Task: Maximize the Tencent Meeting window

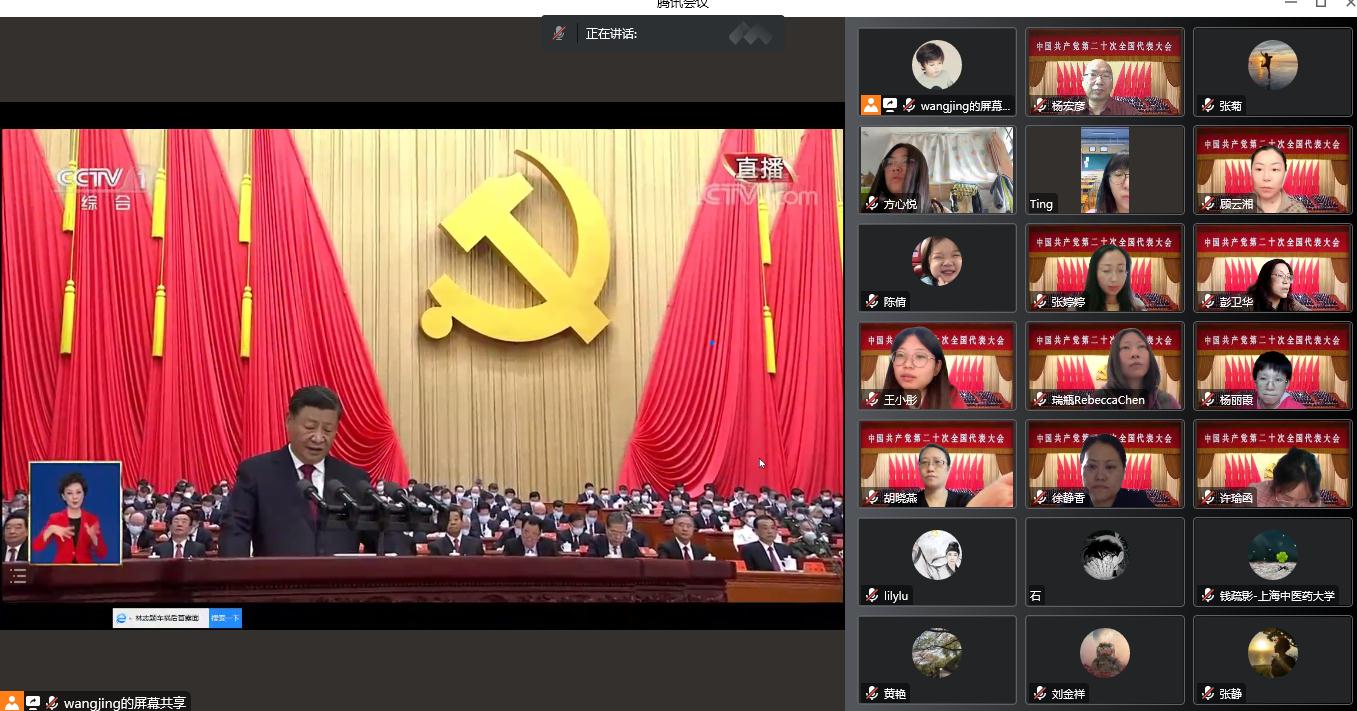Action: pyautogui.click(x=1320, y=4)
